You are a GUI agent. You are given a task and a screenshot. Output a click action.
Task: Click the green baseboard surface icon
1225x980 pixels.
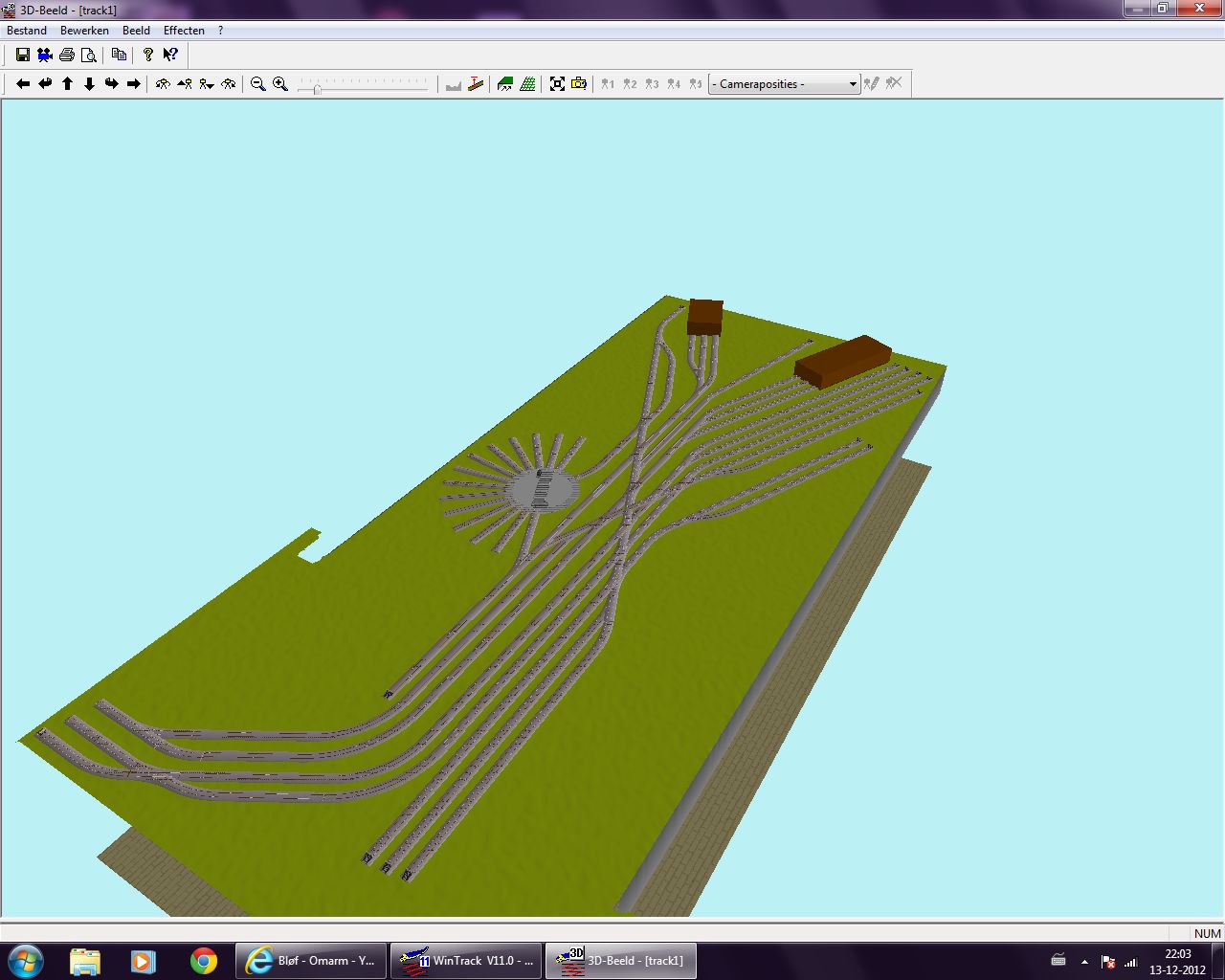505,84
